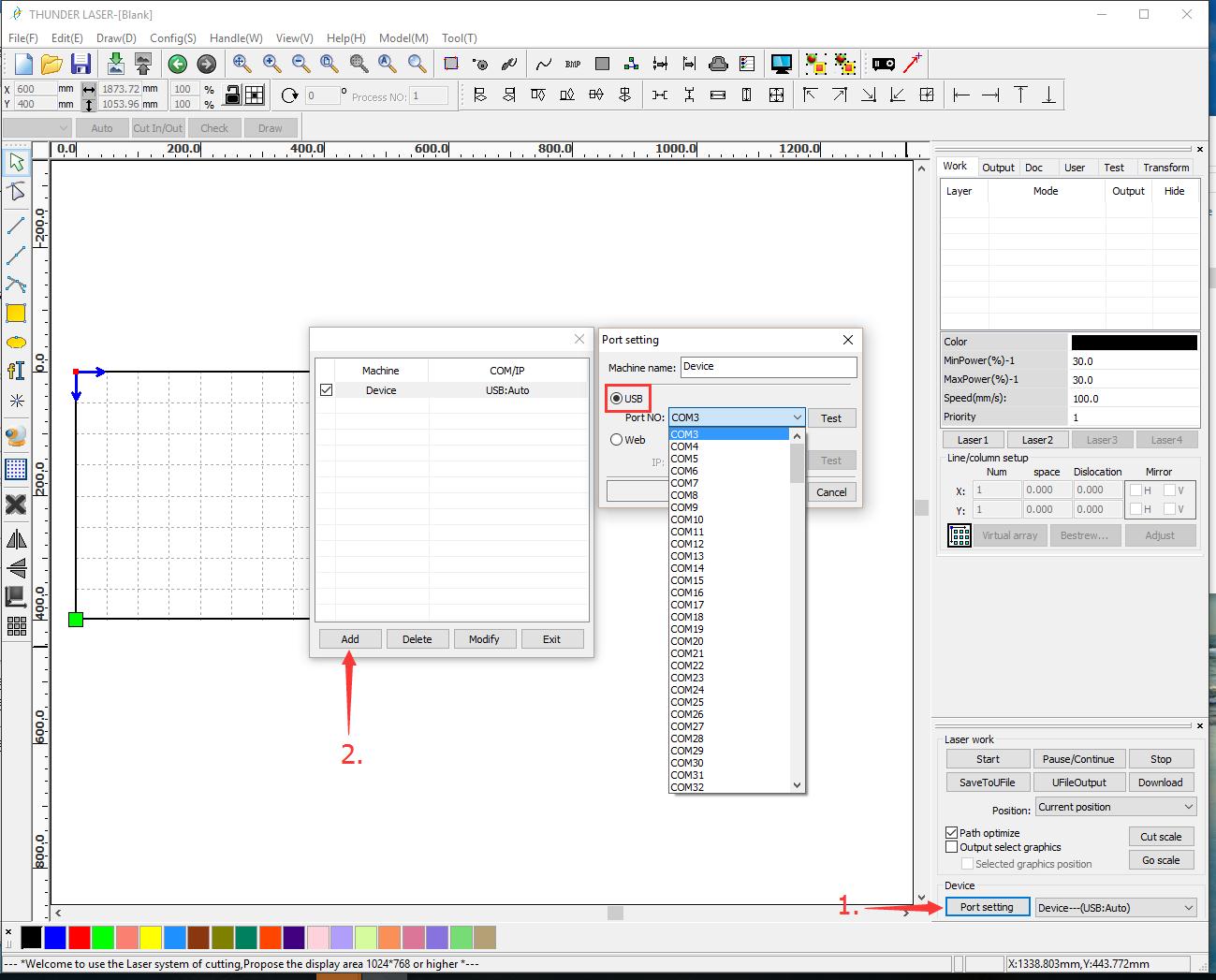Viewport: 1216px width, 980px height.
Task: Open the Device USB Auto dropdown
Action: tap(1116, 907)
